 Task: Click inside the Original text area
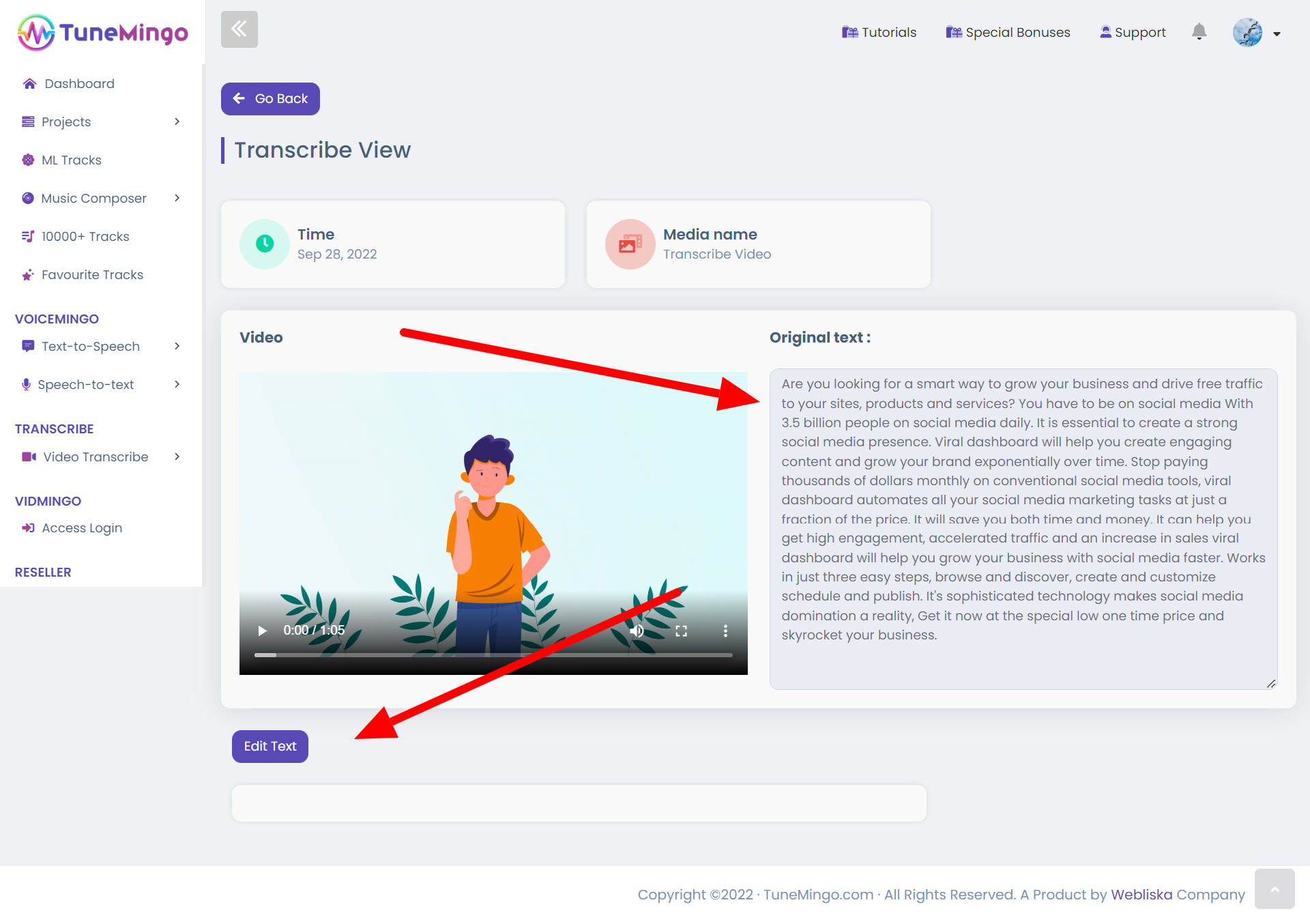[1023, 529]
